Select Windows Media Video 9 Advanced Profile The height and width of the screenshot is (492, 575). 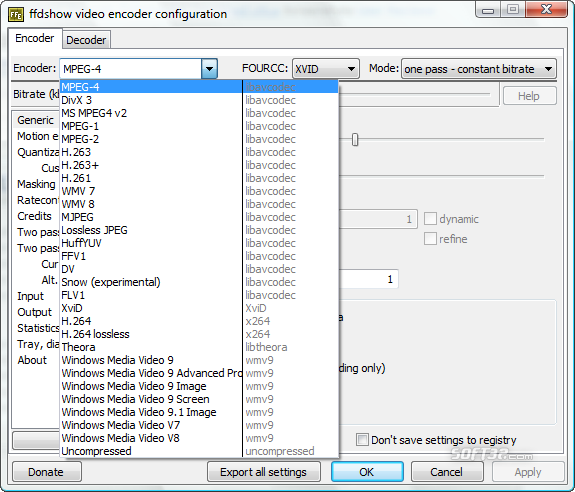(x=198, y=373)
